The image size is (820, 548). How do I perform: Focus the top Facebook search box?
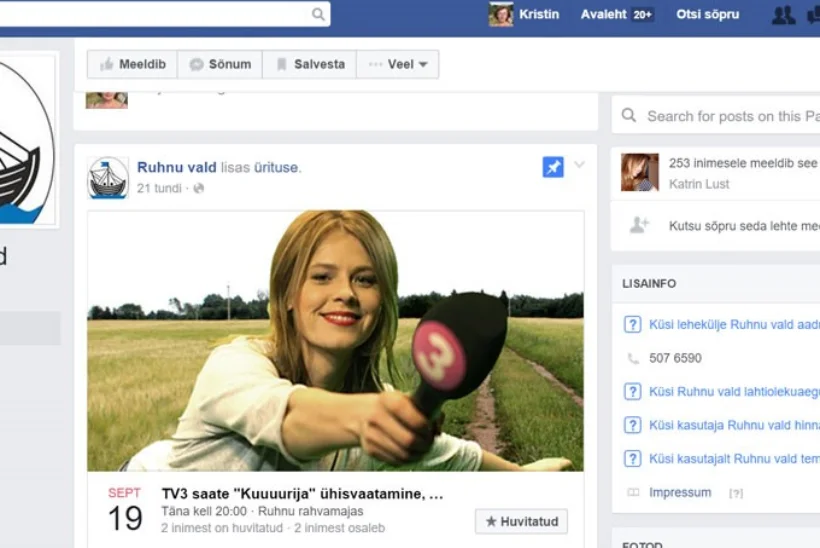pos(164,14)
